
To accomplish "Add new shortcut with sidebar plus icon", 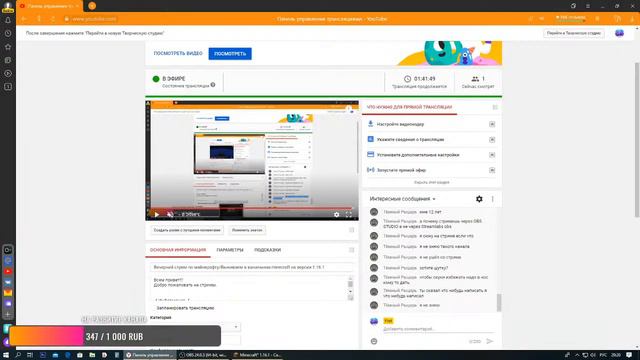I will [8, 315].
